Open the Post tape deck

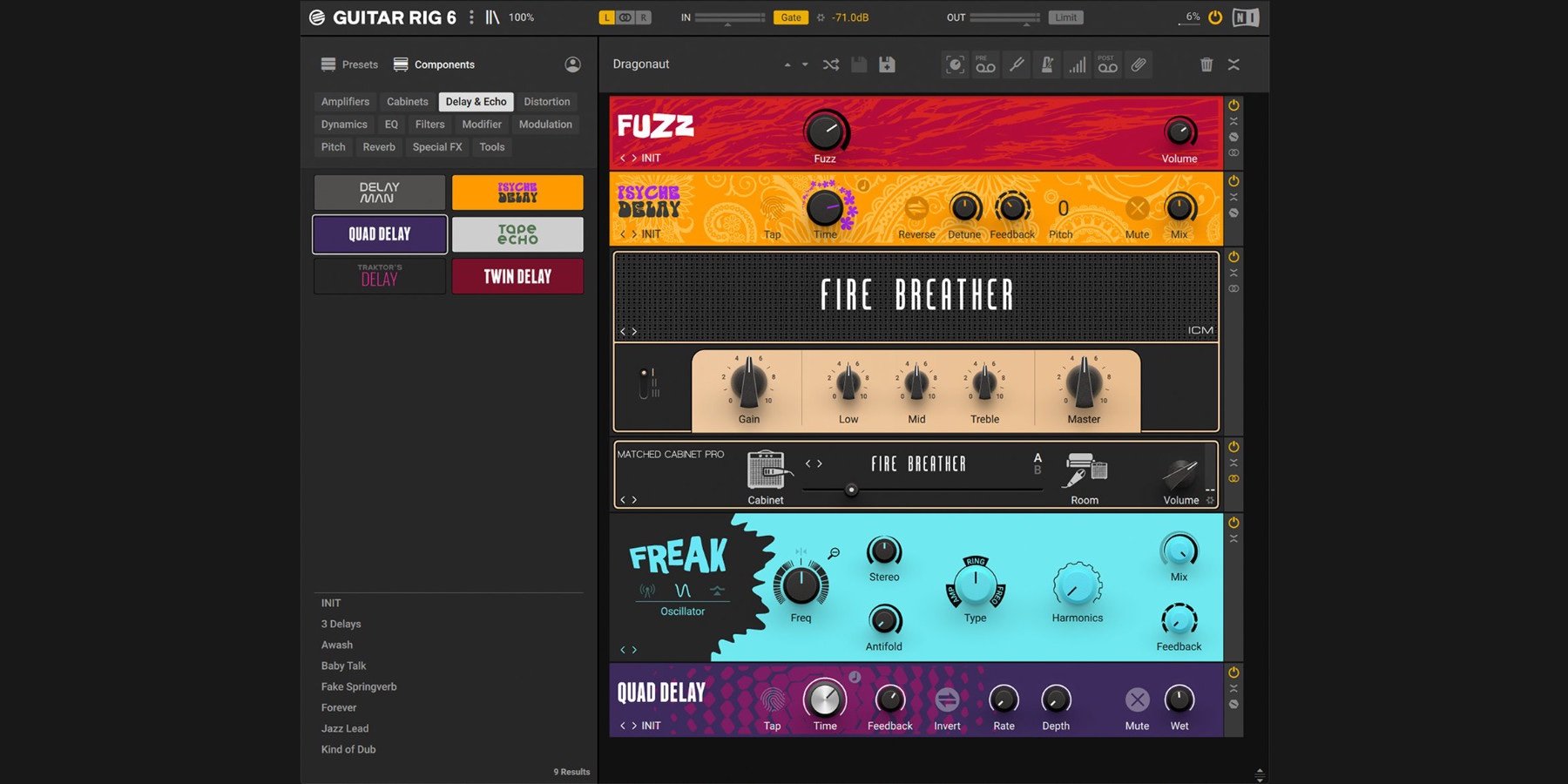pyautogui.click(x=1107, y=64)
